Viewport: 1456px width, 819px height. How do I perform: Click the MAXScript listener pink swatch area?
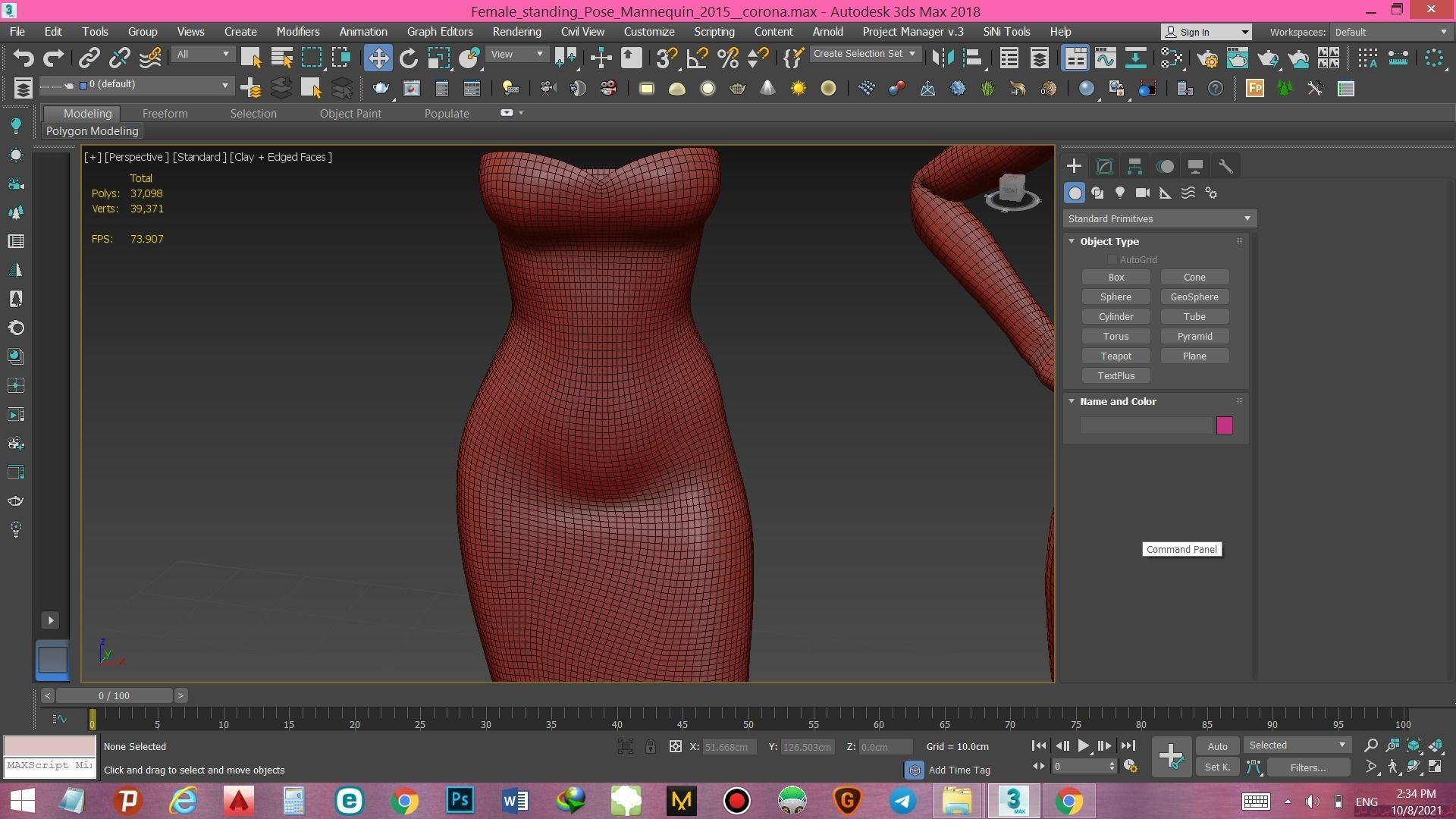pos(50,745)
